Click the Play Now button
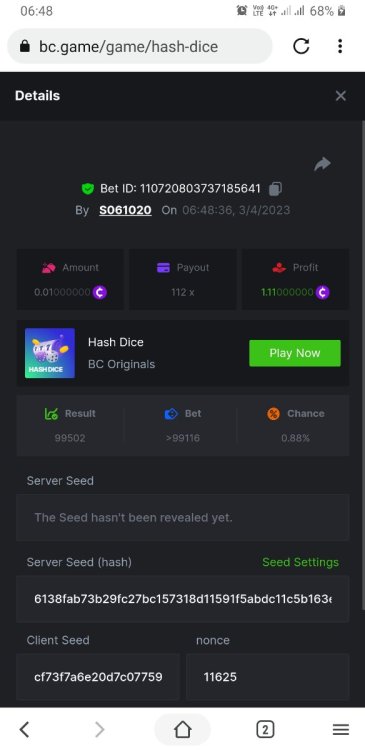Image resolution: width=365 pixels, height=750 pixels. (295, 353)
